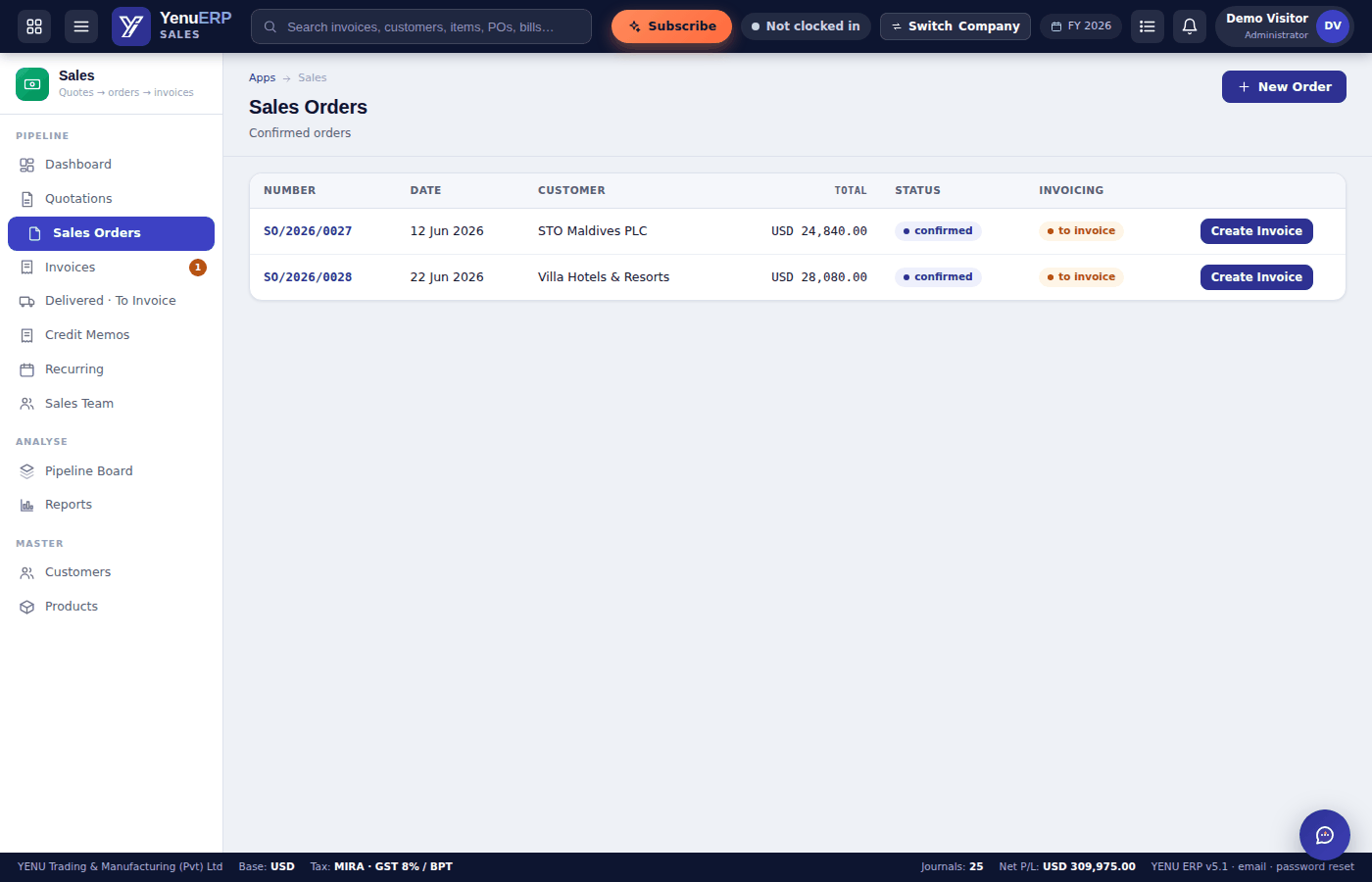1372x882 pixels.
Task: Click Net P/L USD 309,975.00 in status bar
Action: coord(1067,866)
